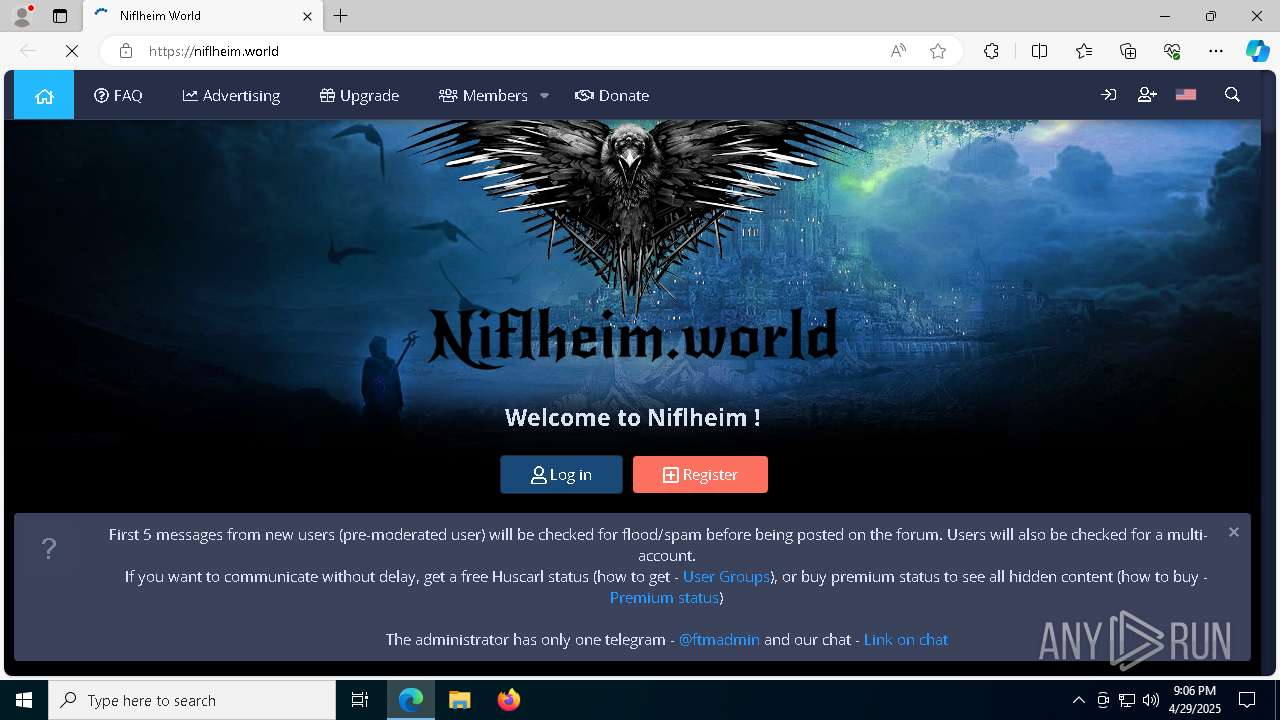Screen dimensions: 1280x720
Task: Open the forum search icon
Action: click(1232, 95)
